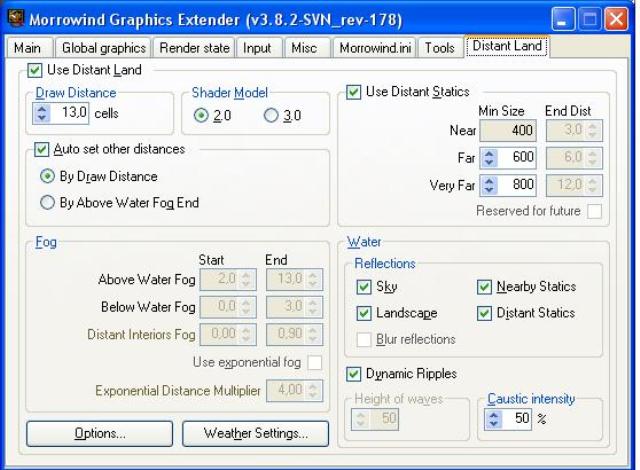The height and width of the screenshot is (470, 640).
Task: Toggle Dynamic Ripples checkbox
Action: [354, 374]
